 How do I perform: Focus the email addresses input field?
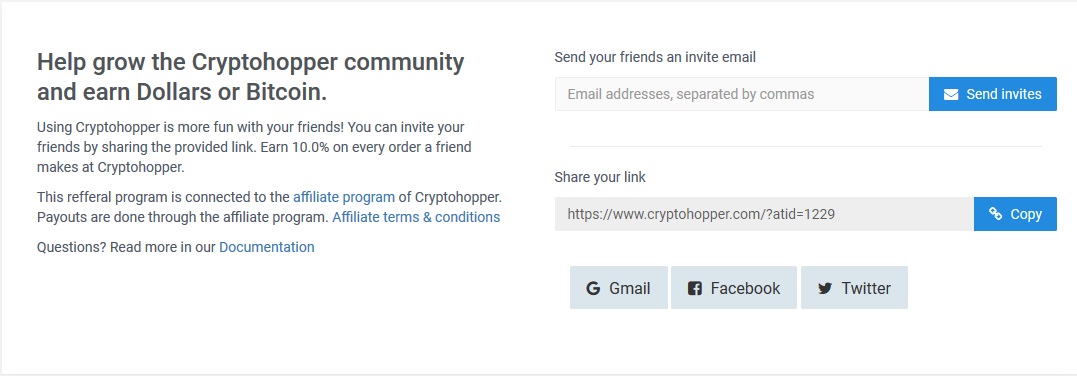click(x=742, y=94)
